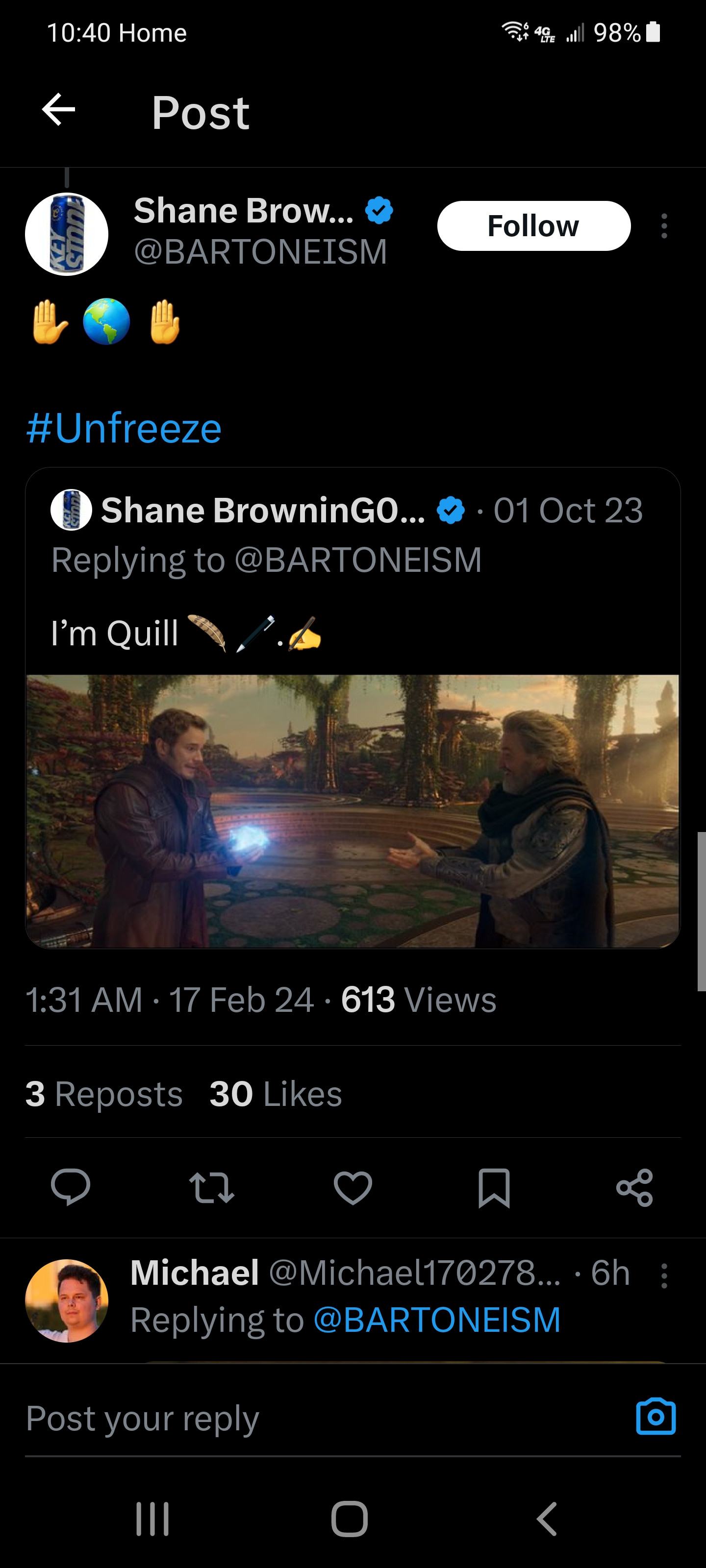Open Michael's profile avatar
Viewport: 706px width, 1568px height.
(67, 1300)
